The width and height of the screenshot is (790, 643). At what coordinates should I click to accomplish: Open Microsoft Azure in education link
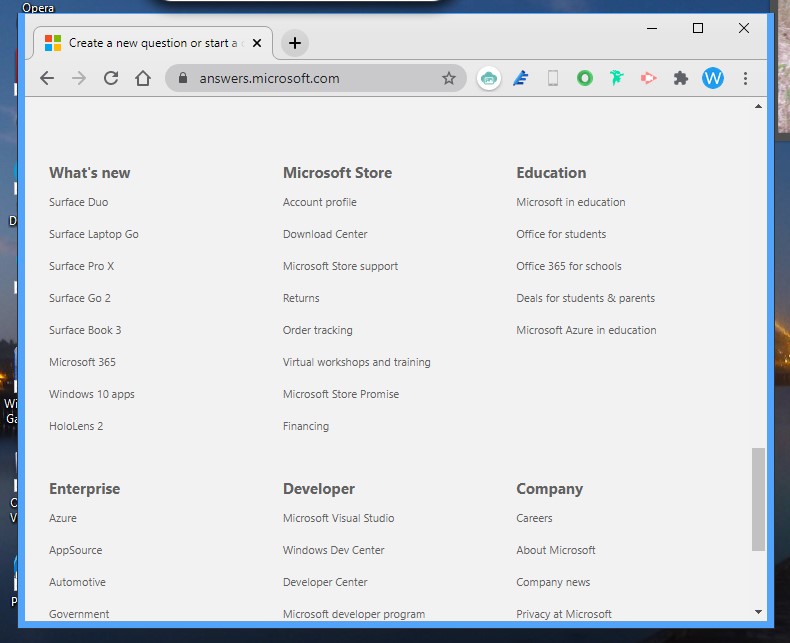tap(586, 330)
